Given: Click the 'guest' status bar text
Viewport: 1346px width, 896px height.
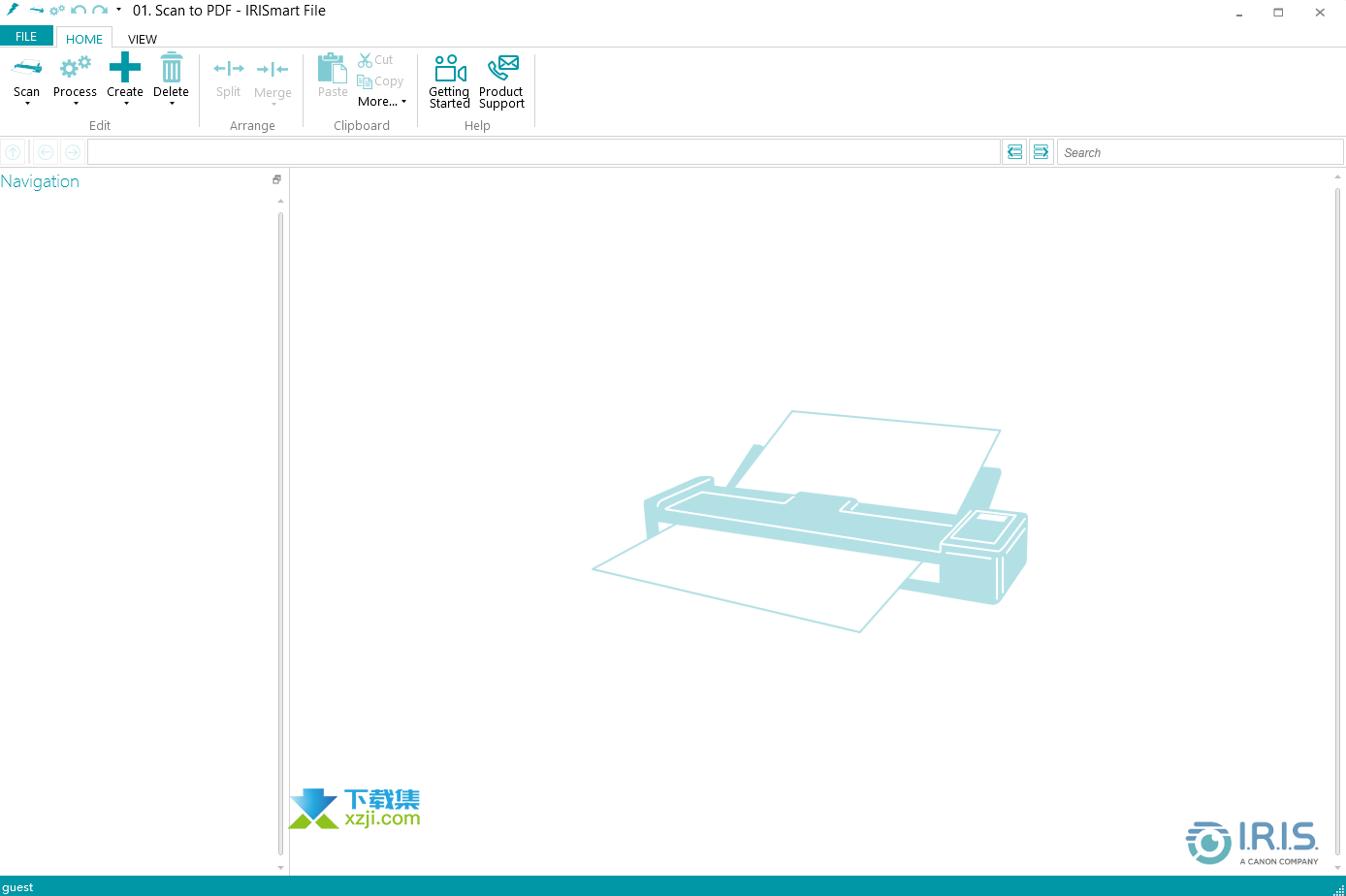Looking at the screenshot, I should pos(18,887).
